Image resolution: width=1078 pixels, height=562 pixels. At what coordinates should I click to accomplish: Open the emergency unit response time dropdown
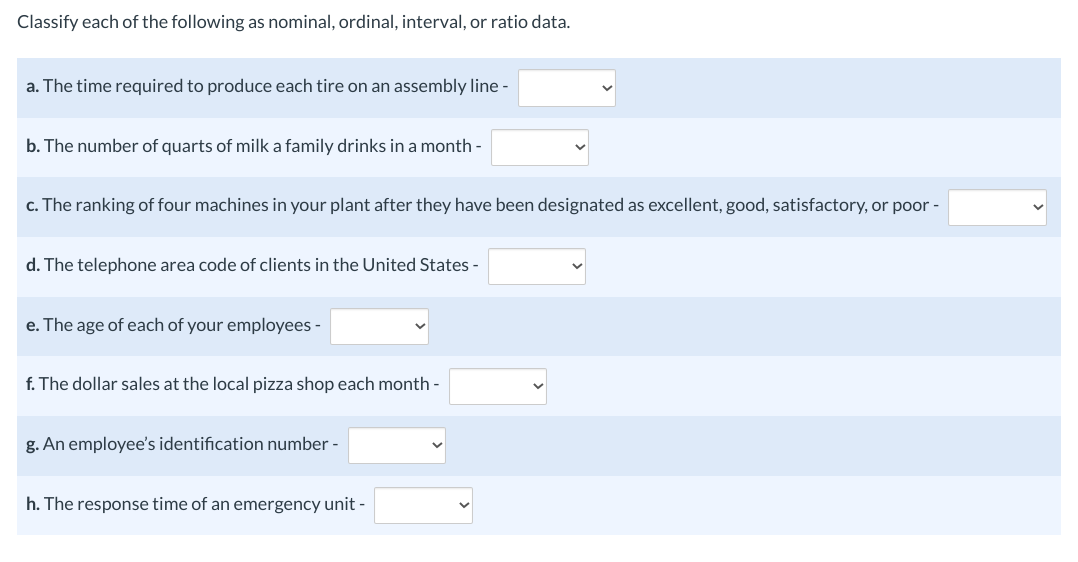click(x=423, y=505)
